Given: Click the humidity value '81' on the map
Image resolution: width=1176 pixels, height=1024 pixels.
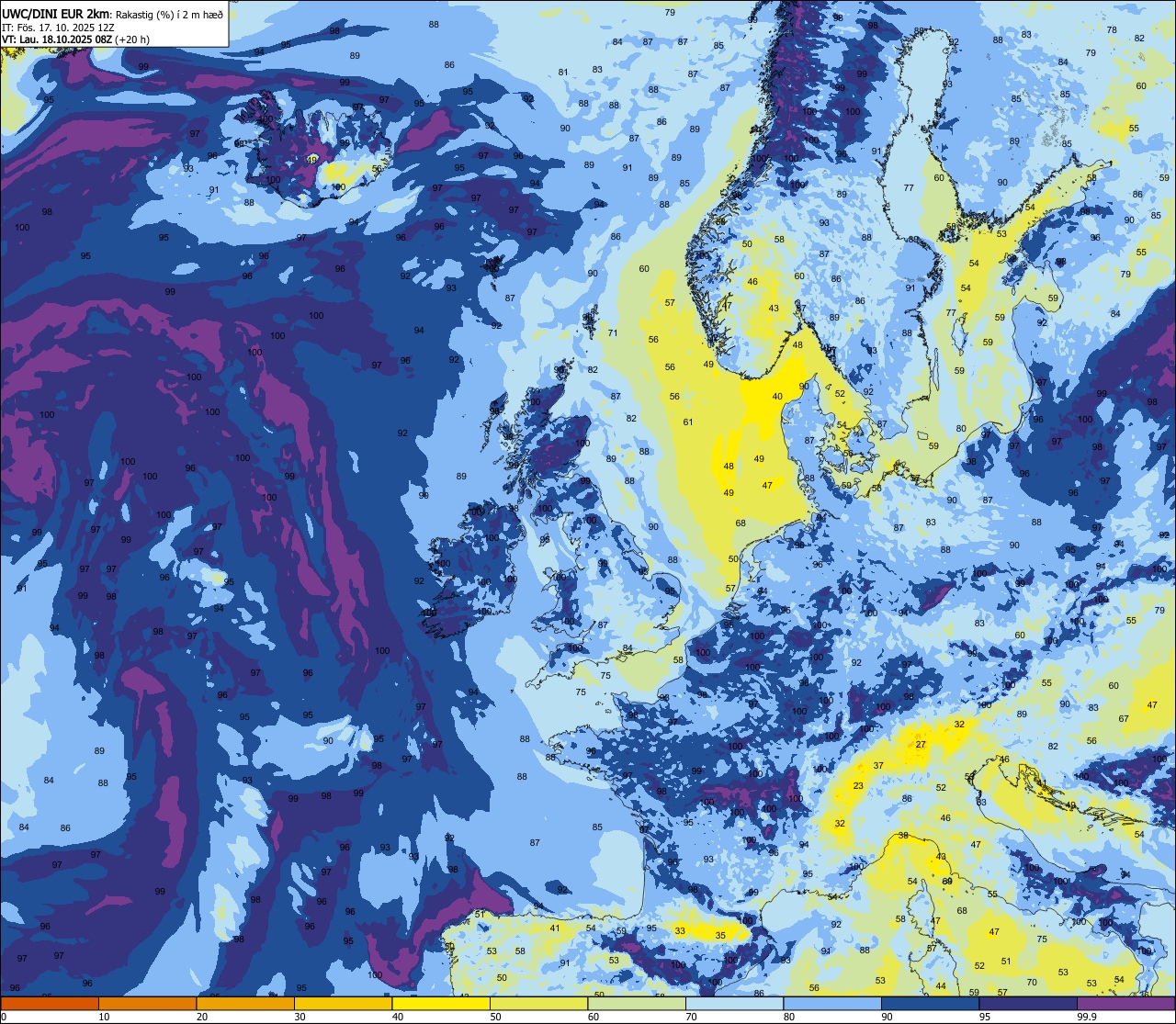Looking at the screenshot, I should (563, 73).
